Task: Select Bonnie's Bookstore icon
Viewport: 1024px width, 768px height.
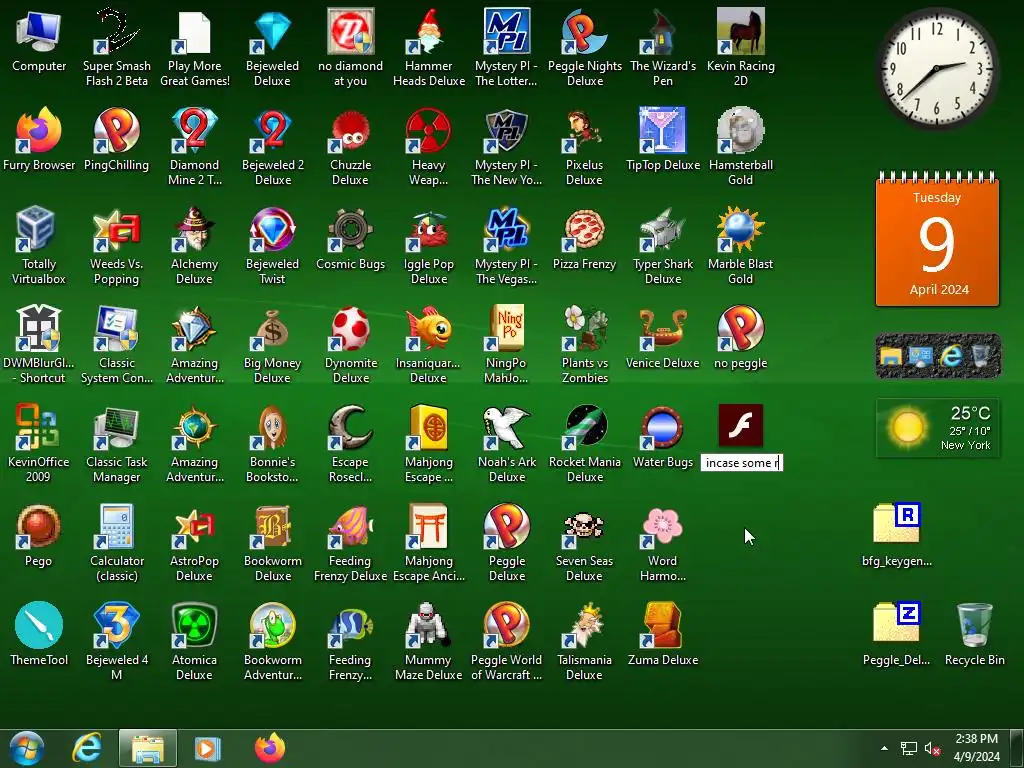Action: click(272, 428)
